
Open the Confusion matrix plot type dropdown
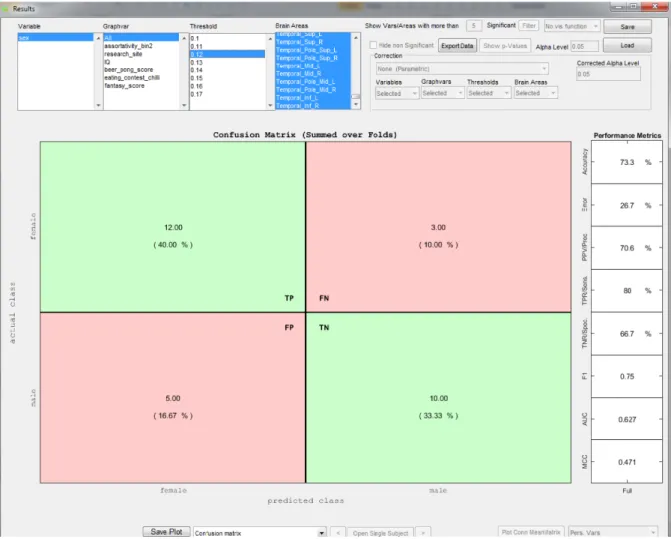point(260,533)
